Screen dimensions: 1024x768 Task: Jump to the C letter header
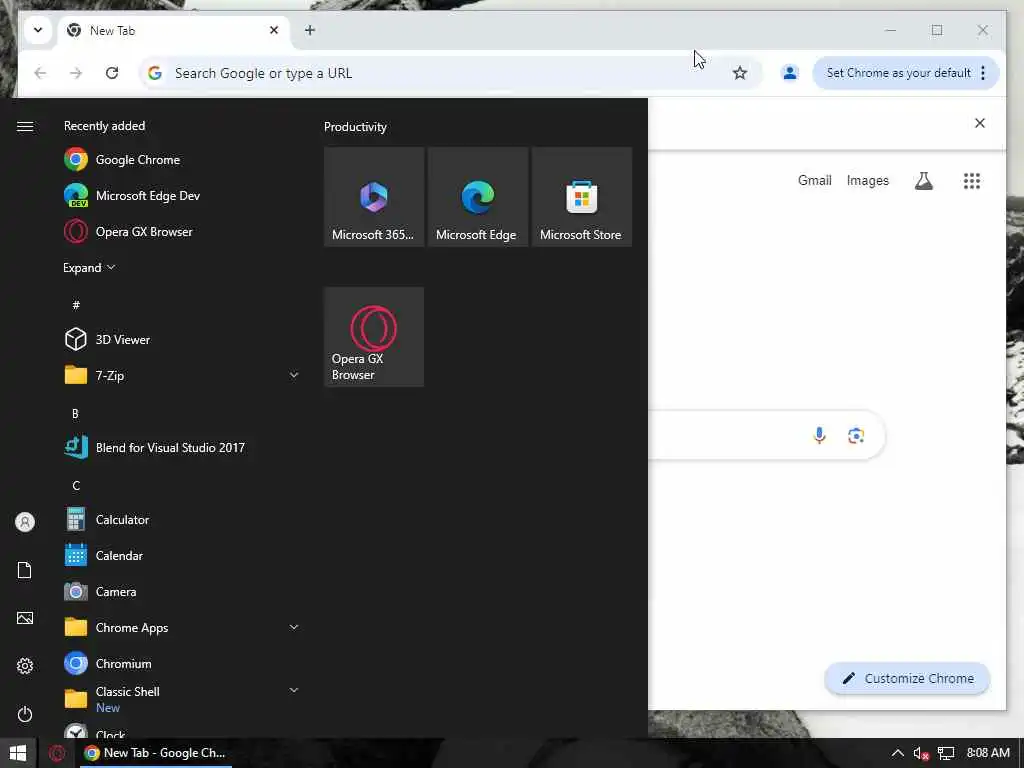click(x=76, y=485)
